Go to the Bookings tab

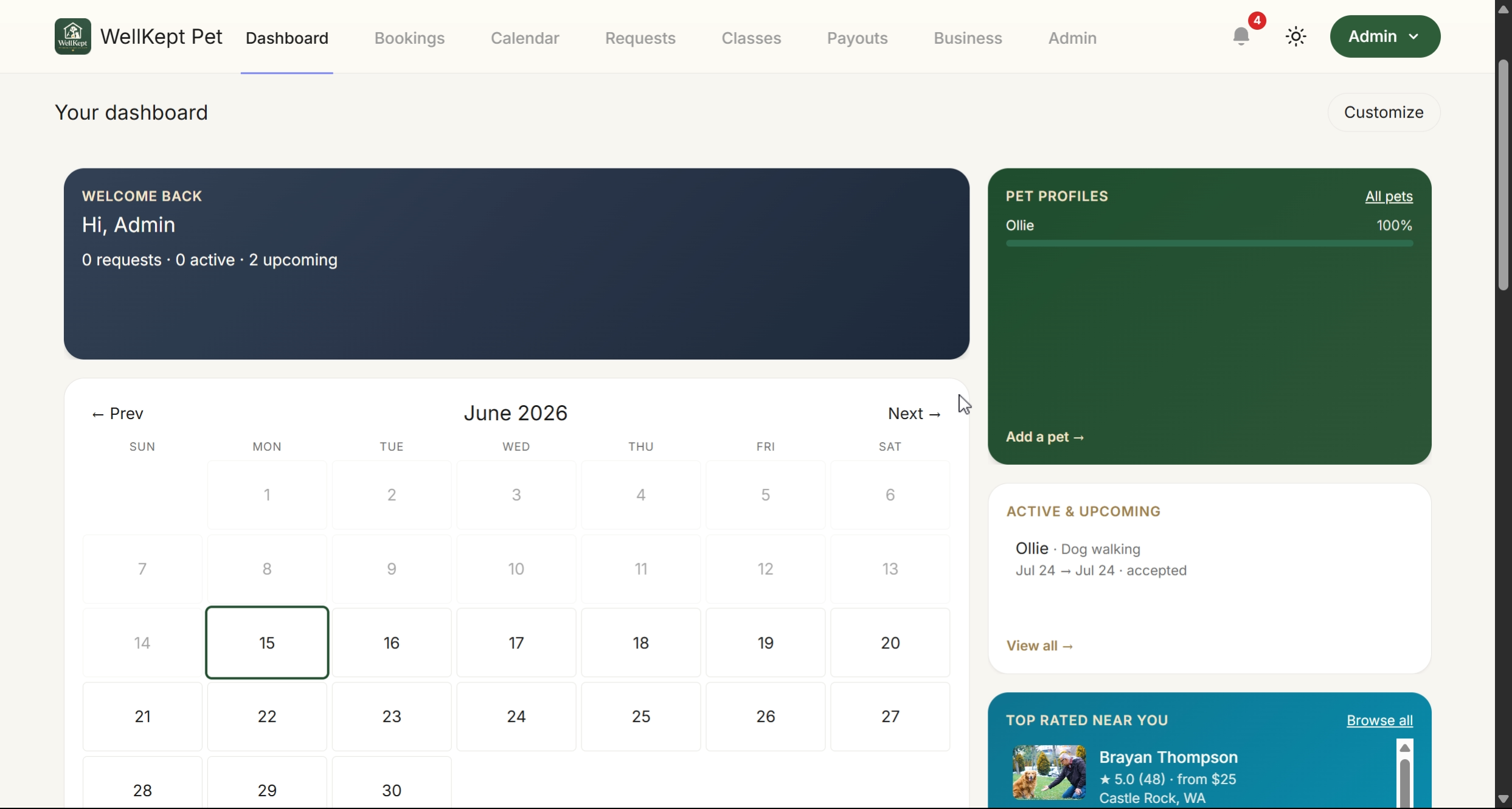tap(409, 38)
